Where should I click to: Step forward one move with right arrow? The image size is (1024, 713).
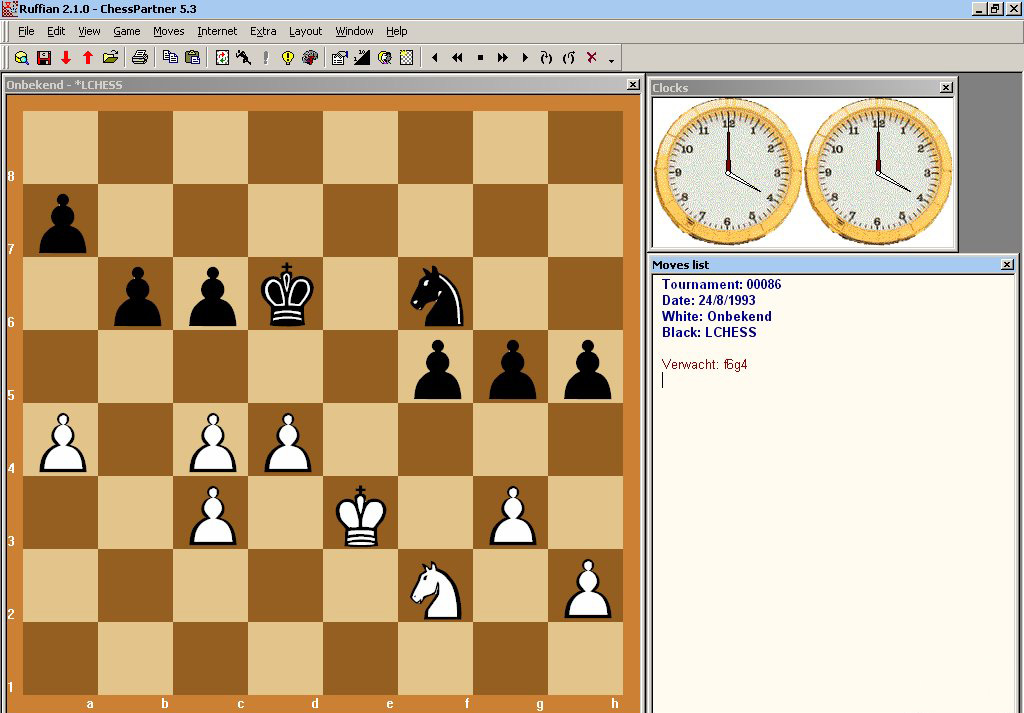[x=525, y=58]
